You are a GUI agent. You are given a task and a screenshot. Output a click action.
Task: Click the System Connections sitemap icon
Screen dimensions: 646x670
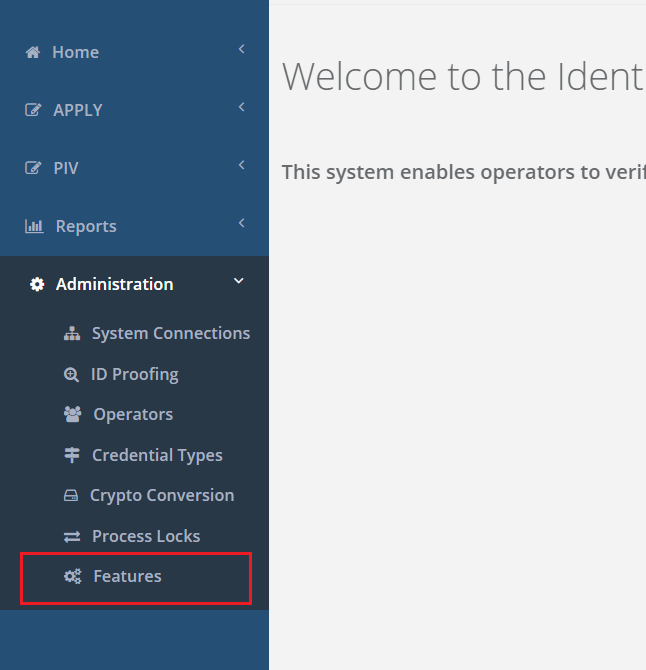[72, 333]
